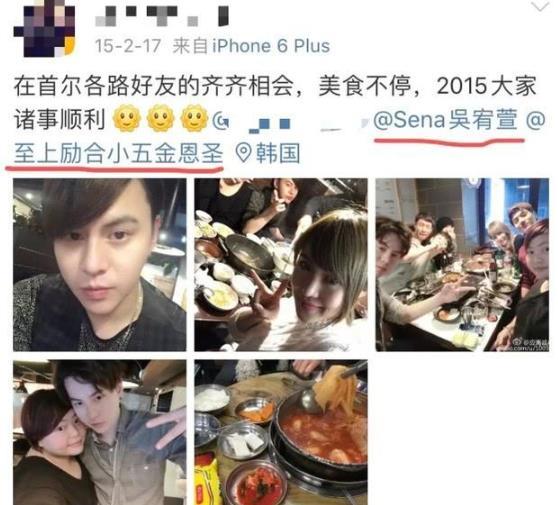Open the group dinner table photo

point(462,265)
